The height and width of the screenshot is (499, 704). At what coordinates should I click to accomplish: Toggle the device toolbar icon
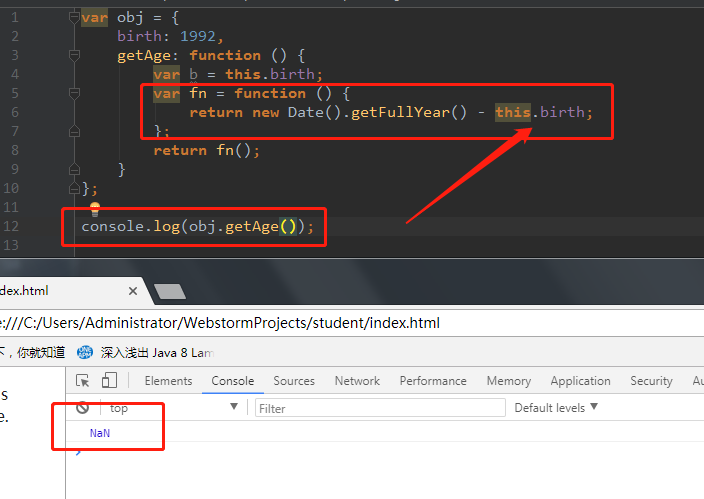[x=109, y=381]
